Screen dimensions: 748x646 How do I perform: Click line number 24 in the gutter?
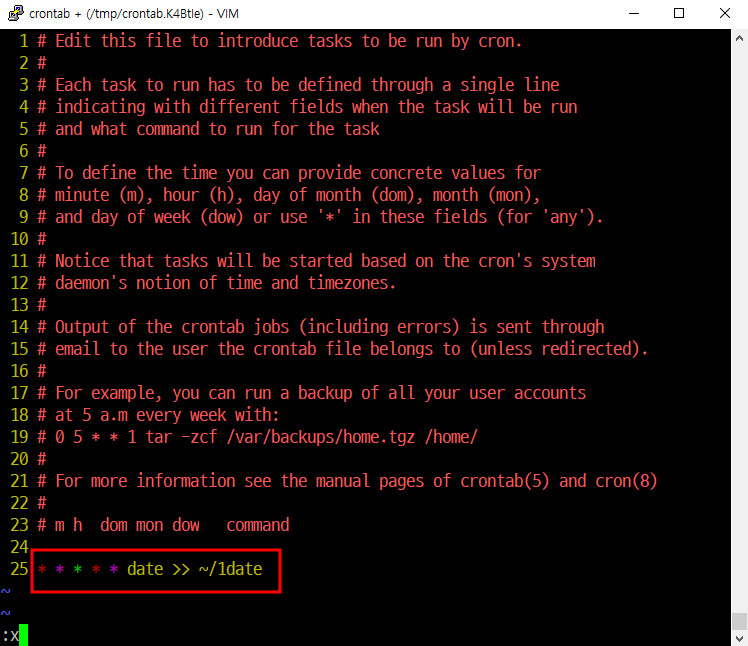tap(20, 547)
